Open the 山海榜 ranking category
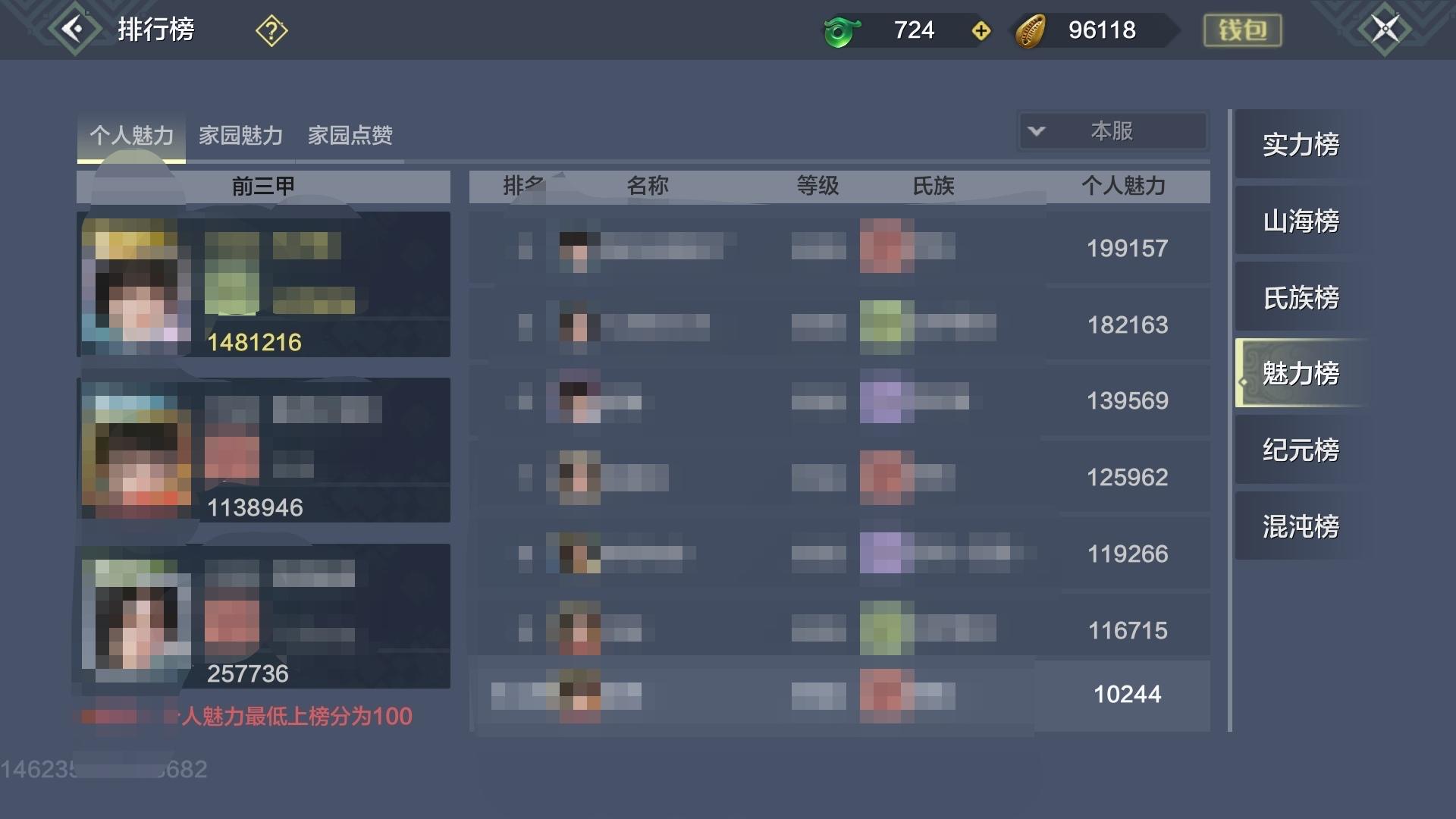The image size is (1456, 819). click(x=1300, y=221)
